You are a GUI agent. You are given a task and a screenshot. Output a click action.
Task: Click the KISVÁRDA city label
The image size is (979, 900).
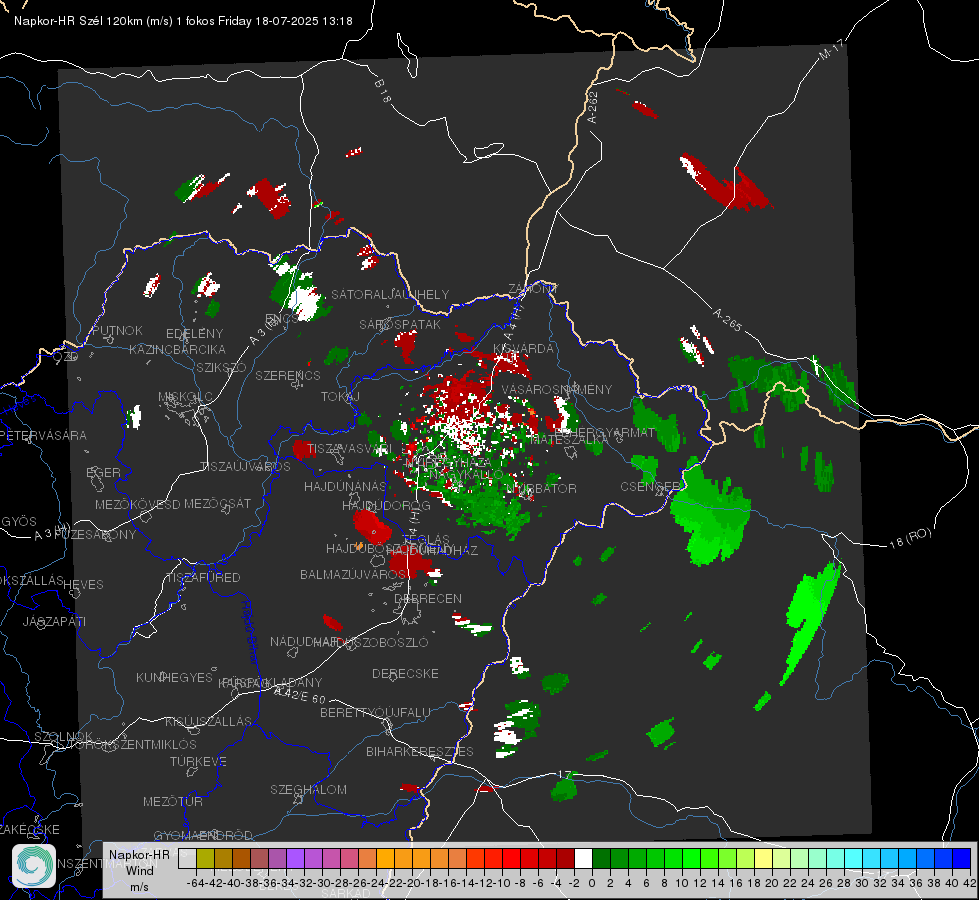[x=523, y=349]
